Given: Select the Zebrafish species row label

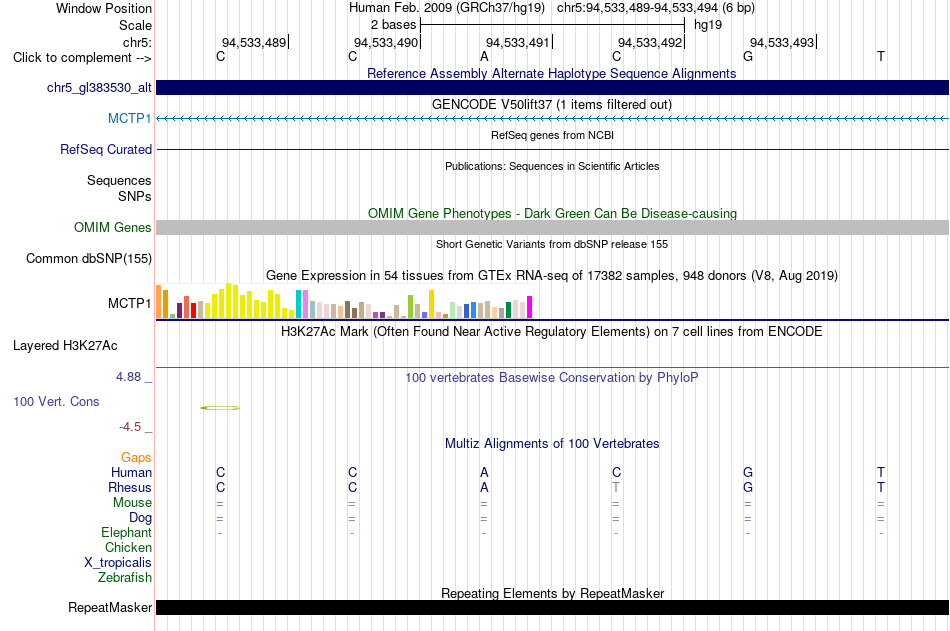Looking at the screenshot, I should pyautogui.click(x=125, y=577).
